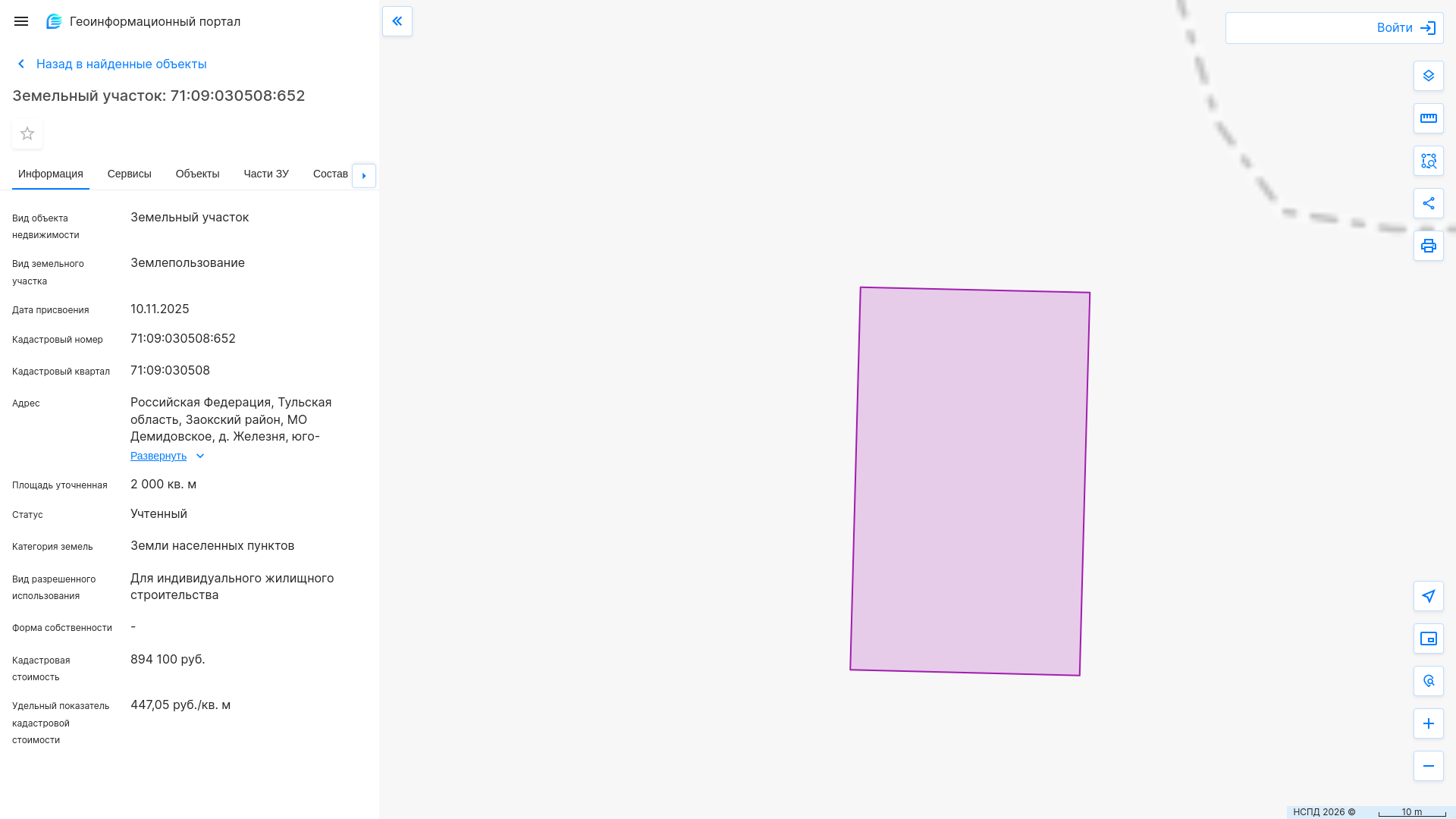Viewport: 1456px width, 819px height.
Task: Add parcel to favorites with star
Action: [x=27, y=133]
